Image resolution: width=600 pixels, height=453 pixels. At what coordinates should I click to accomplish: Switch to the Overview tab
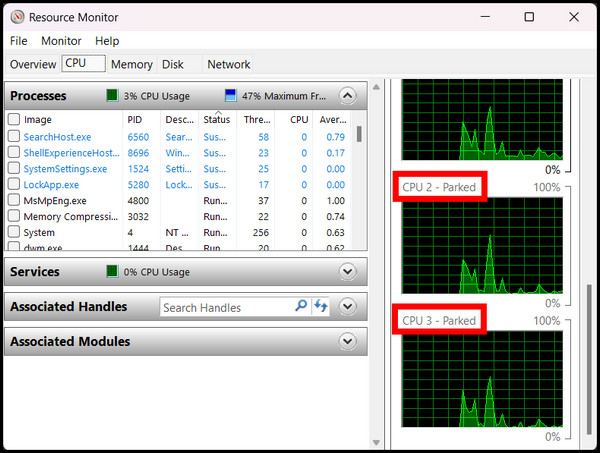click(x=33, y=64)
